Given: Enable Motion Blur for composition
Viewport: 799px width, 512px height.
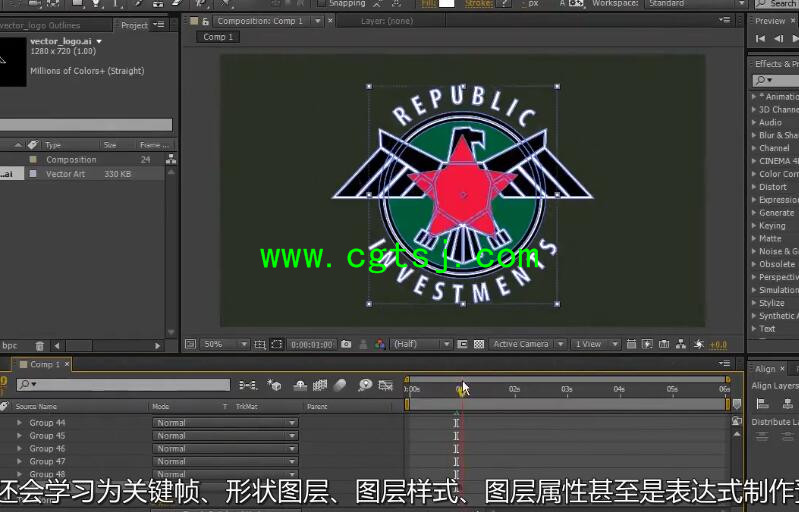Looking at the screenshot, I should (x=340, y=385).
